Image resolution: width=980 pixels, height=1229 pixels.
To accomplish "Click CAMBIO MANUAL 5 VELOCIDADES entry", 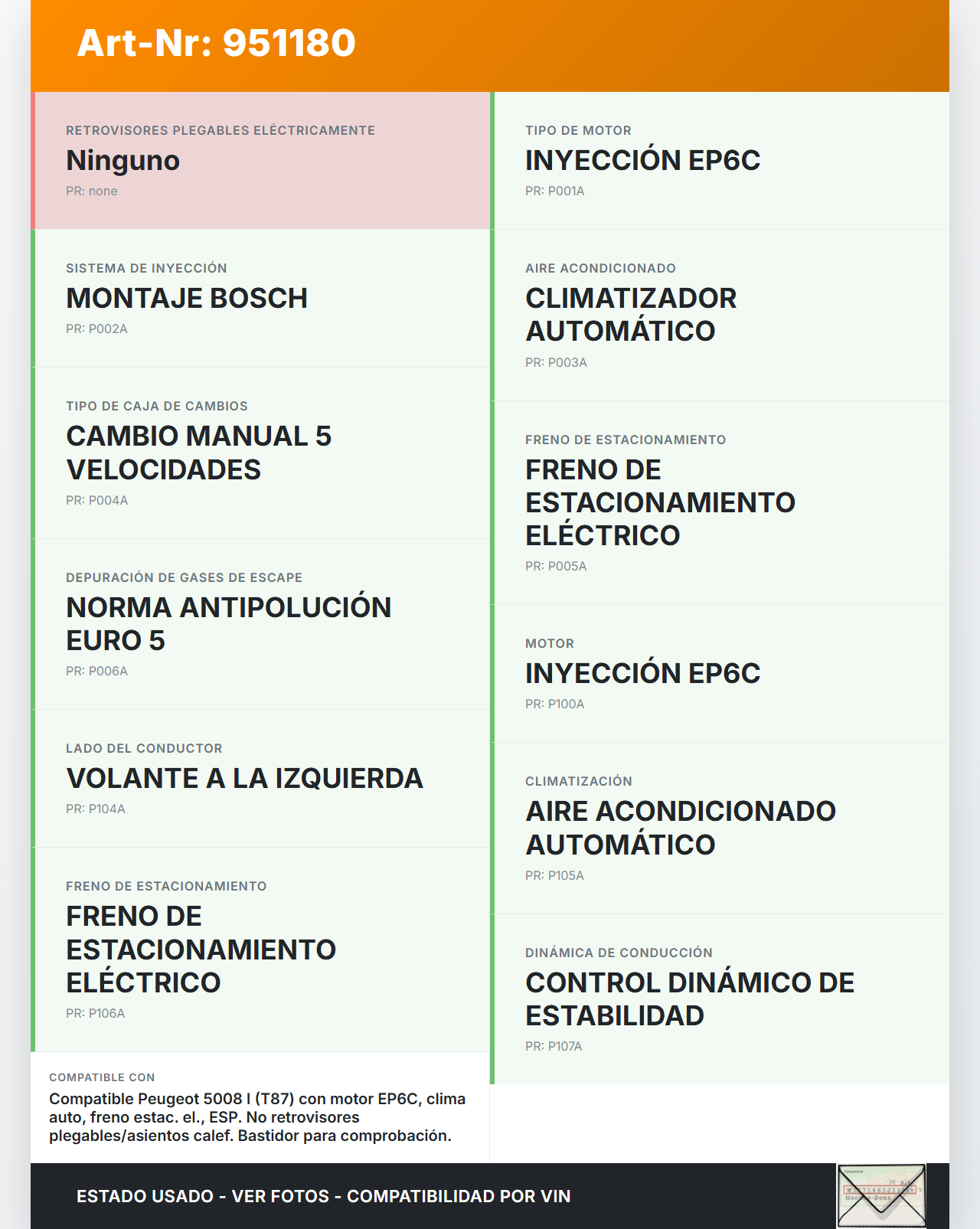I will (199, 453).
